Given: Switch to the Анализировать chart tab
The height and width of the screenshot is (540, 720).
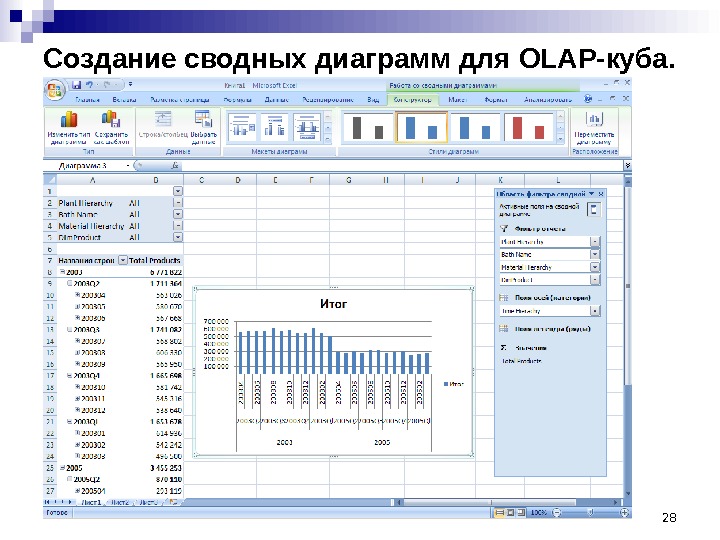Looking at the screenshot, I should tap(548, 99).
